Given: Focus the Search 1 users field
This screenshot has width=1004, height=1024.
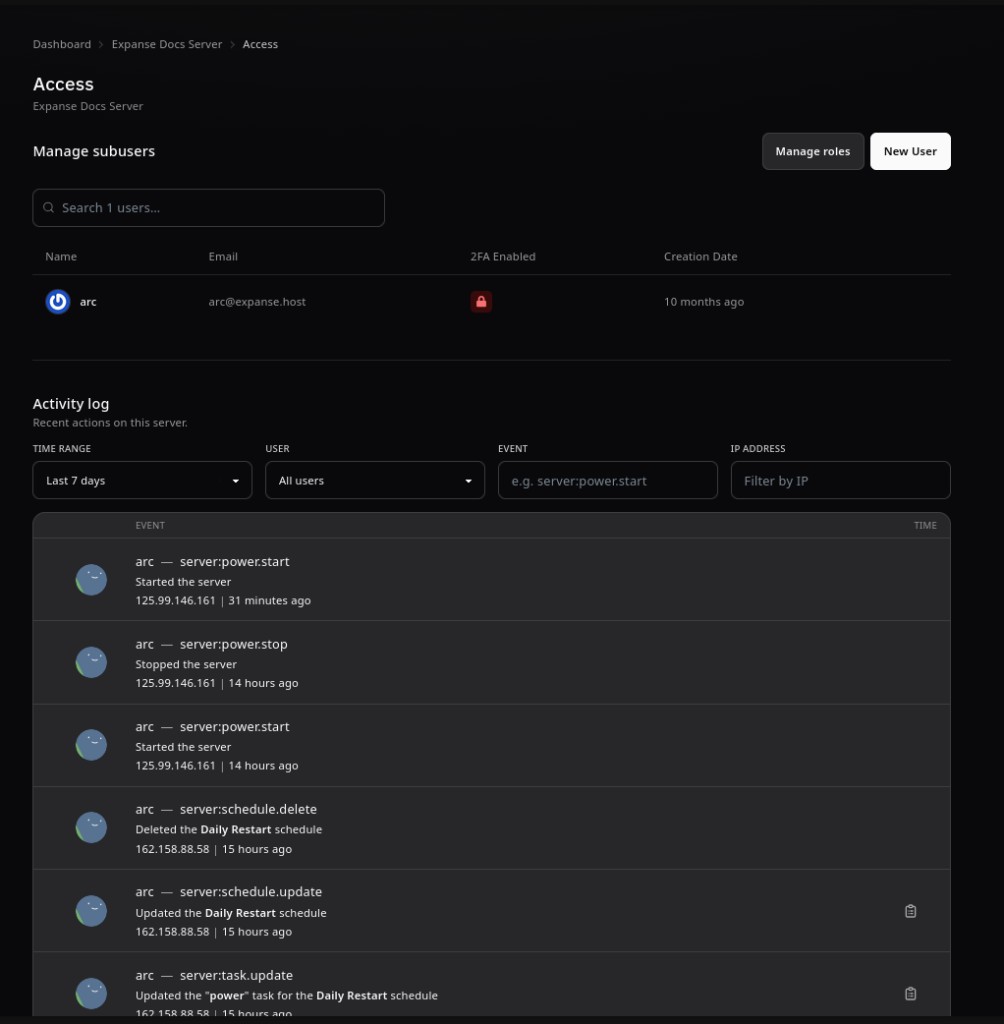Looking at the screenshot, I should (208, 208).
